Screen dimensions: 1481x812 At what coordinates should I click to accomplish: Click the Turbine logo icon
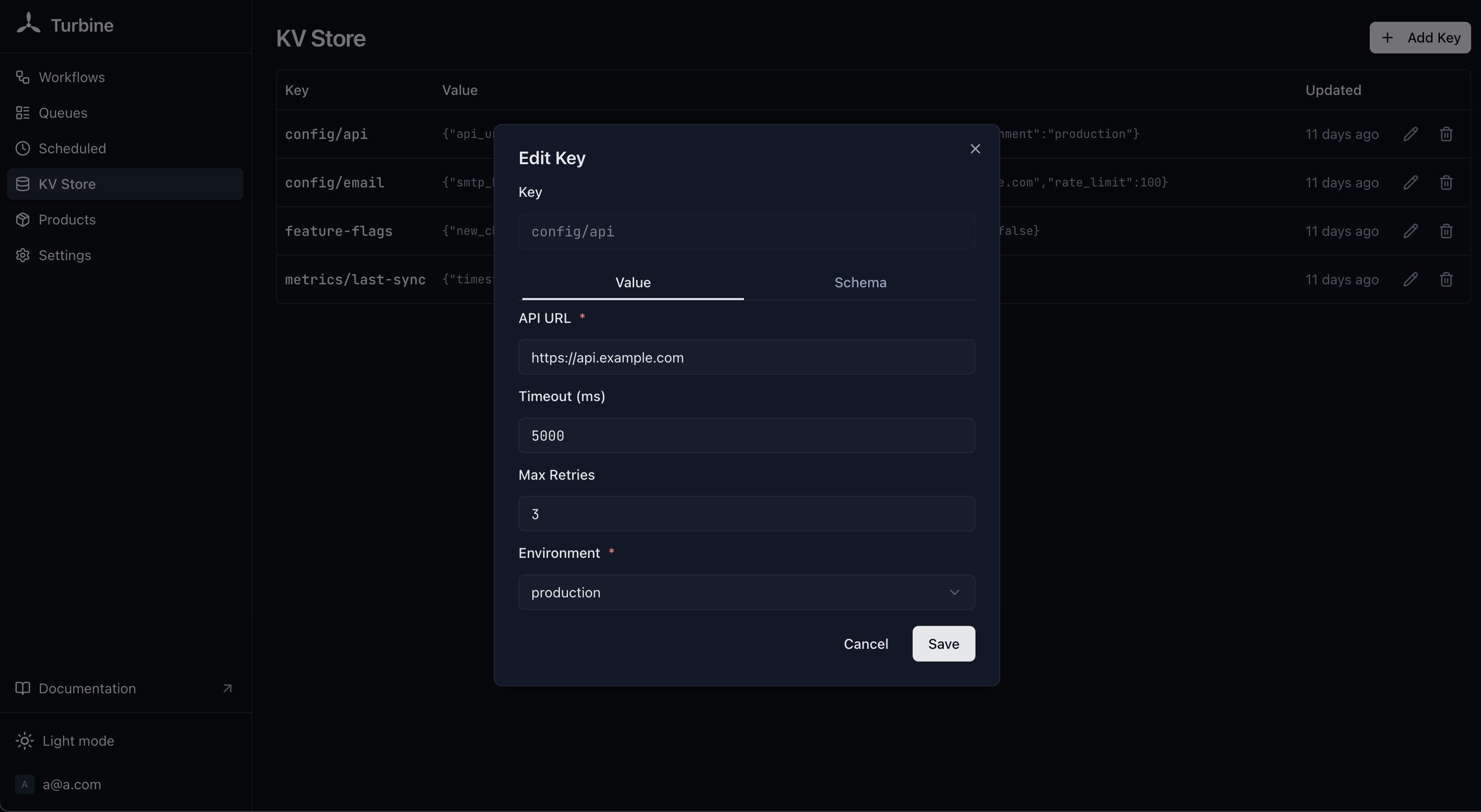(x=28, y=24)
